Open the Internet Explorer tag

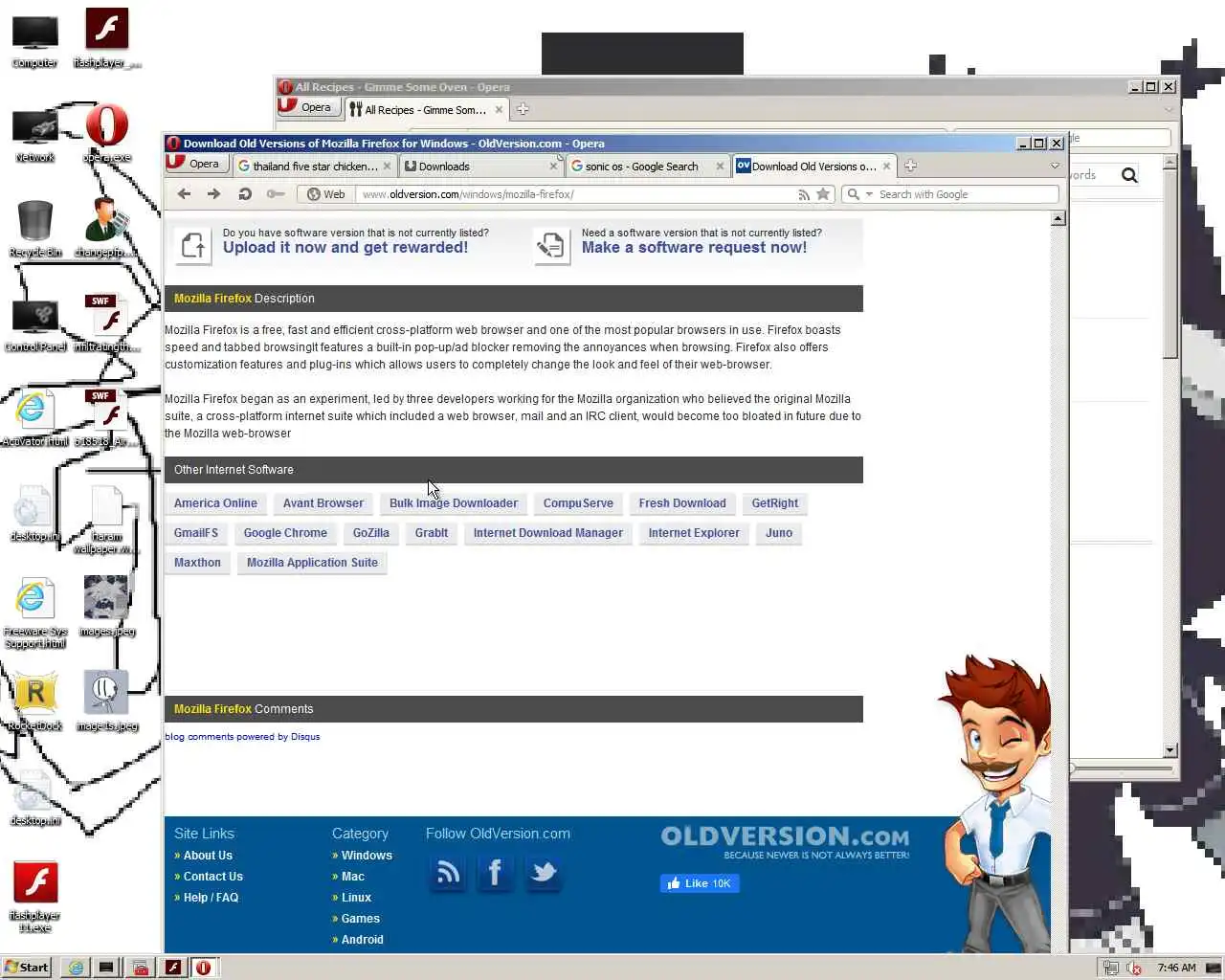tap(694, 533)
